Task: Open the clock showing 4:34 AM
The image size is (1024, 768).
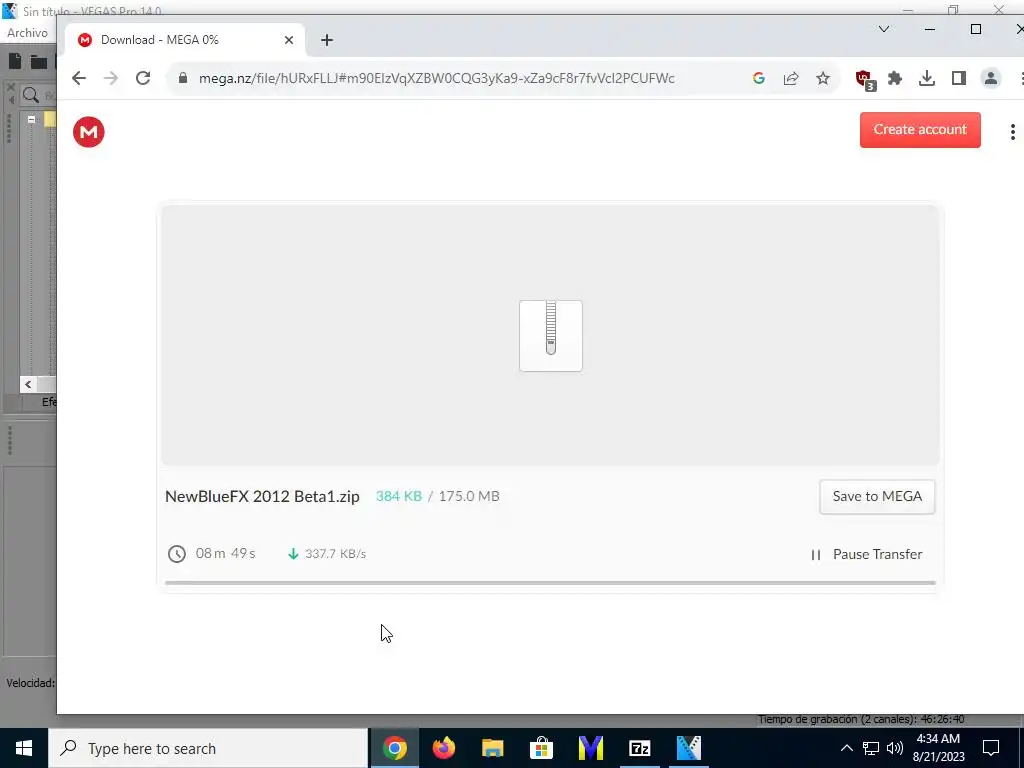Action: (x=938, y=748)
